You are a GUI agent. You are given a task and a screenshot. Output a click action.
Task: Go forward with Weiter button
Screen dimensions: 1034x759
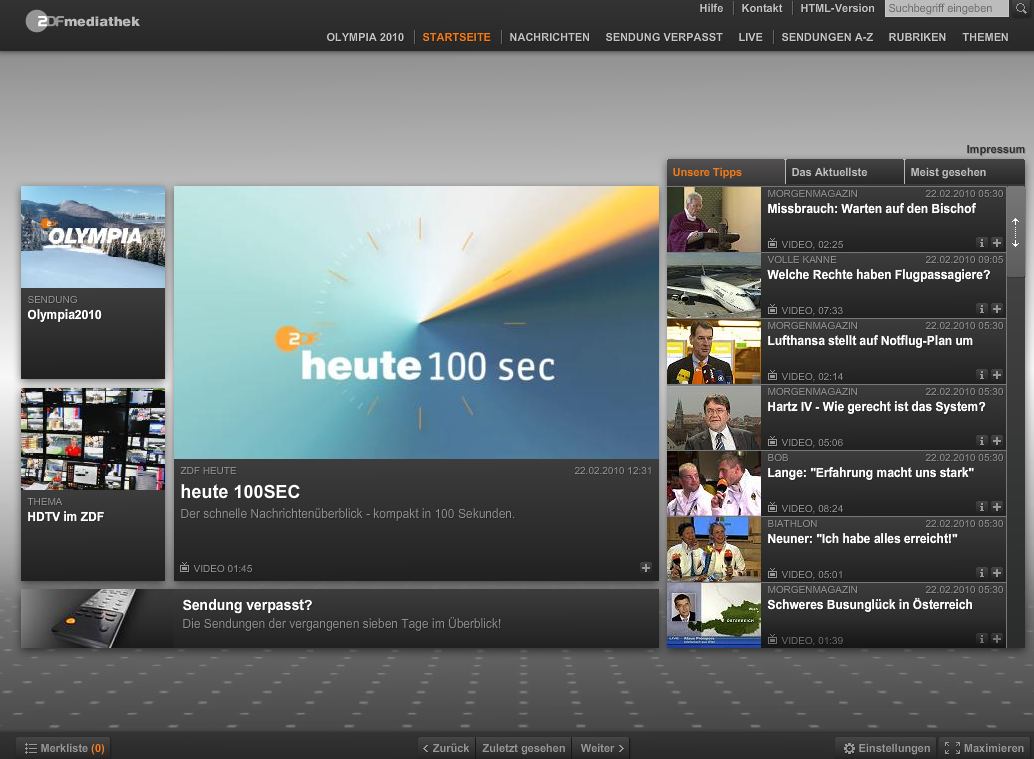(602, 748)
